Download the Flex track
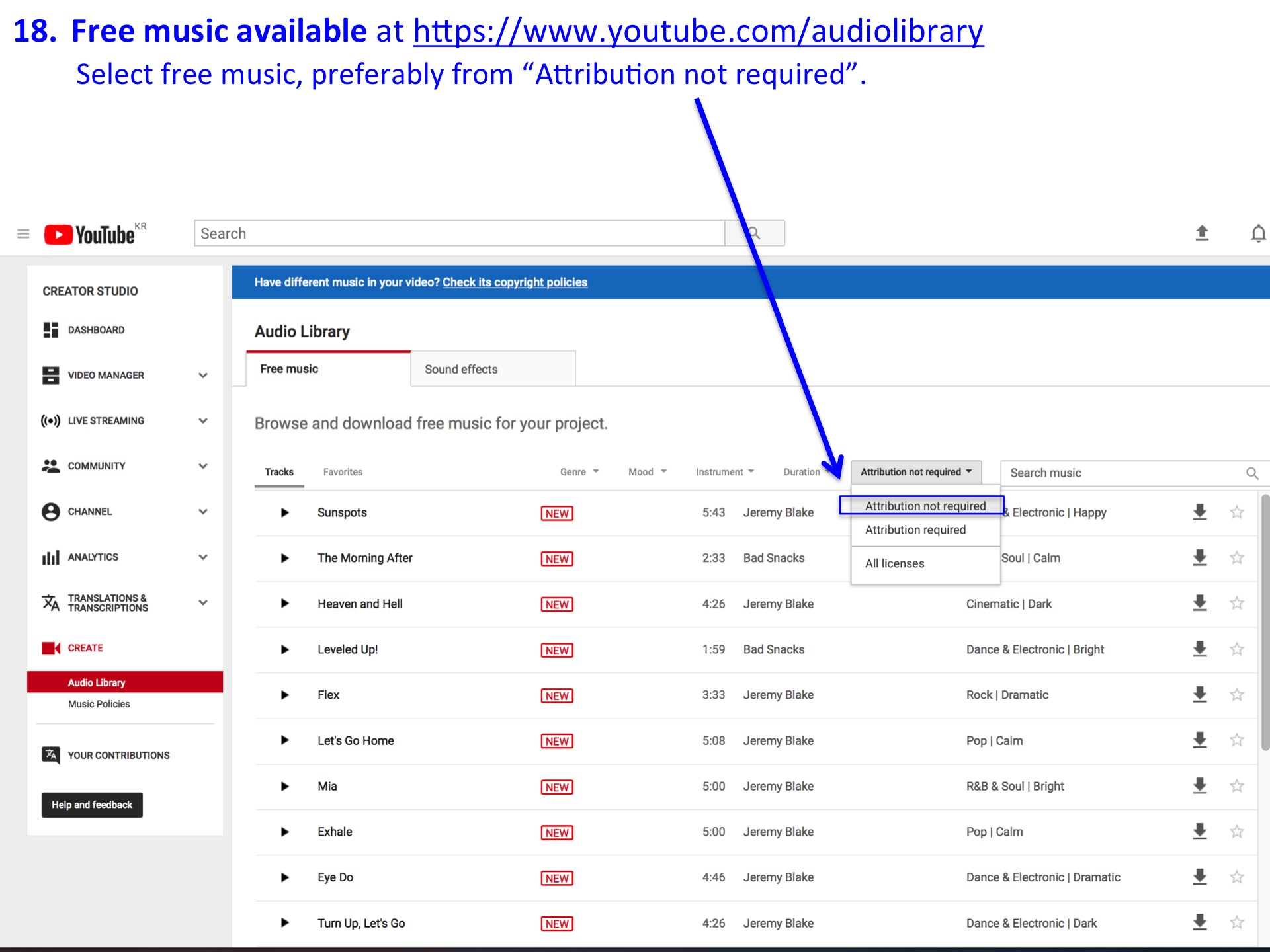1270x952 pixels. coord(1200,695)
